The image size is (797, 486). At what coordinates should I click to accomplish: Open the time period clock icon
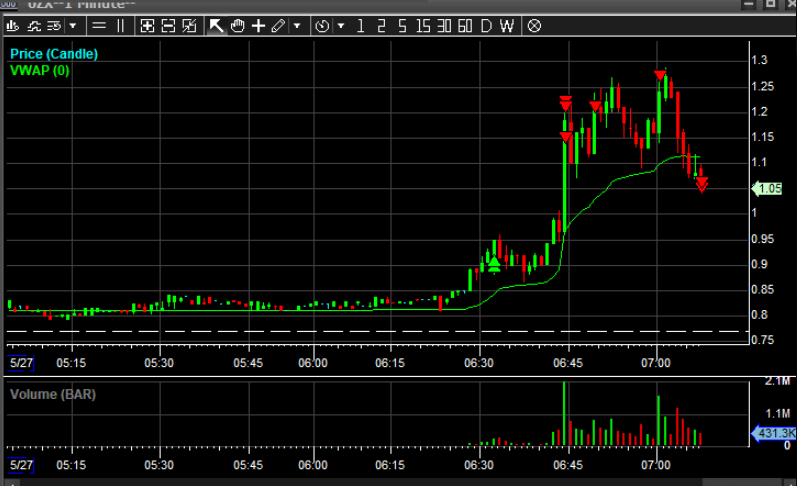[322, 25]
